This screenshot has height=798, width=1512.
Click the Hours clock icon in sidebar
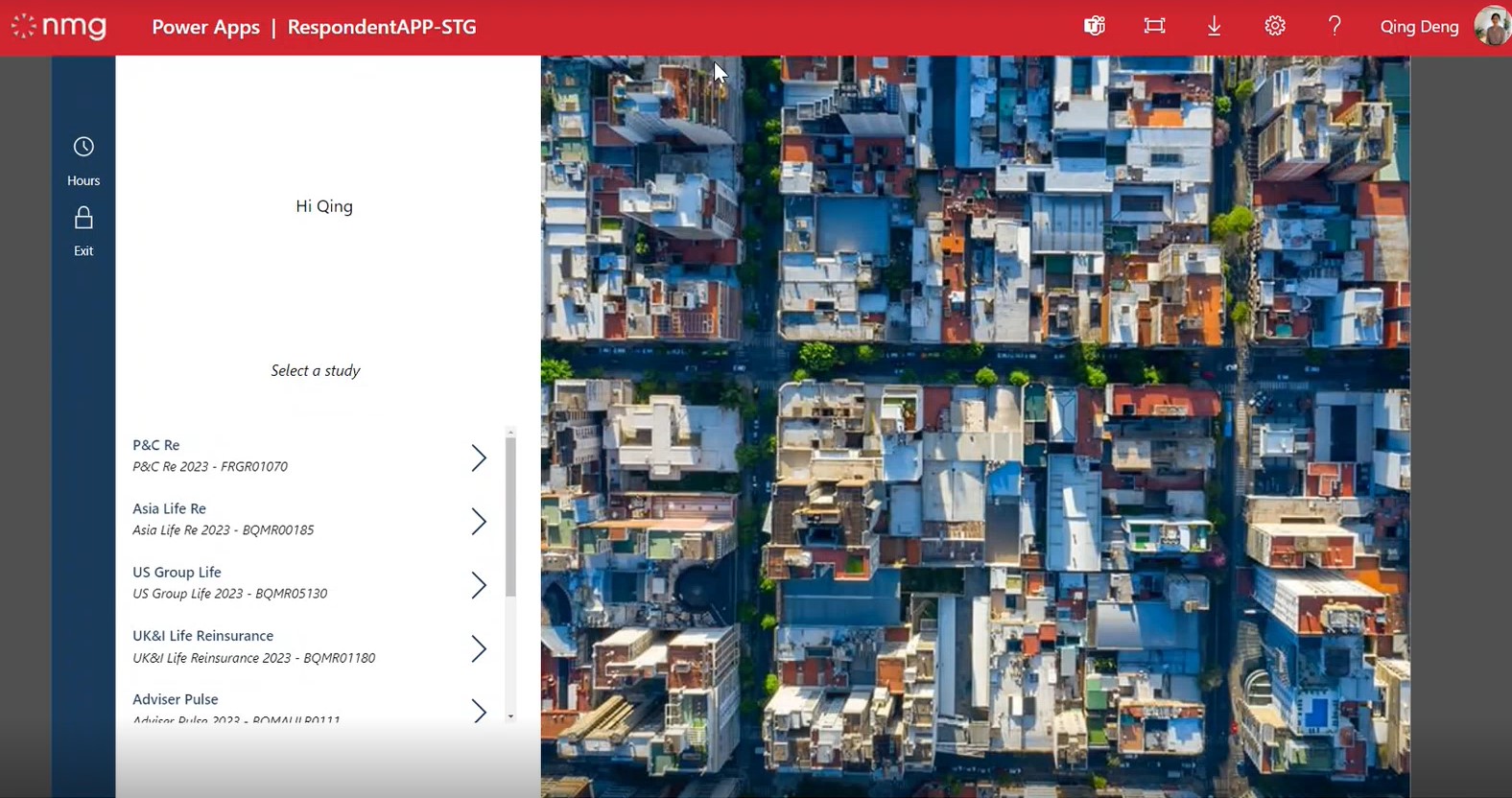[x=83, y=147]
